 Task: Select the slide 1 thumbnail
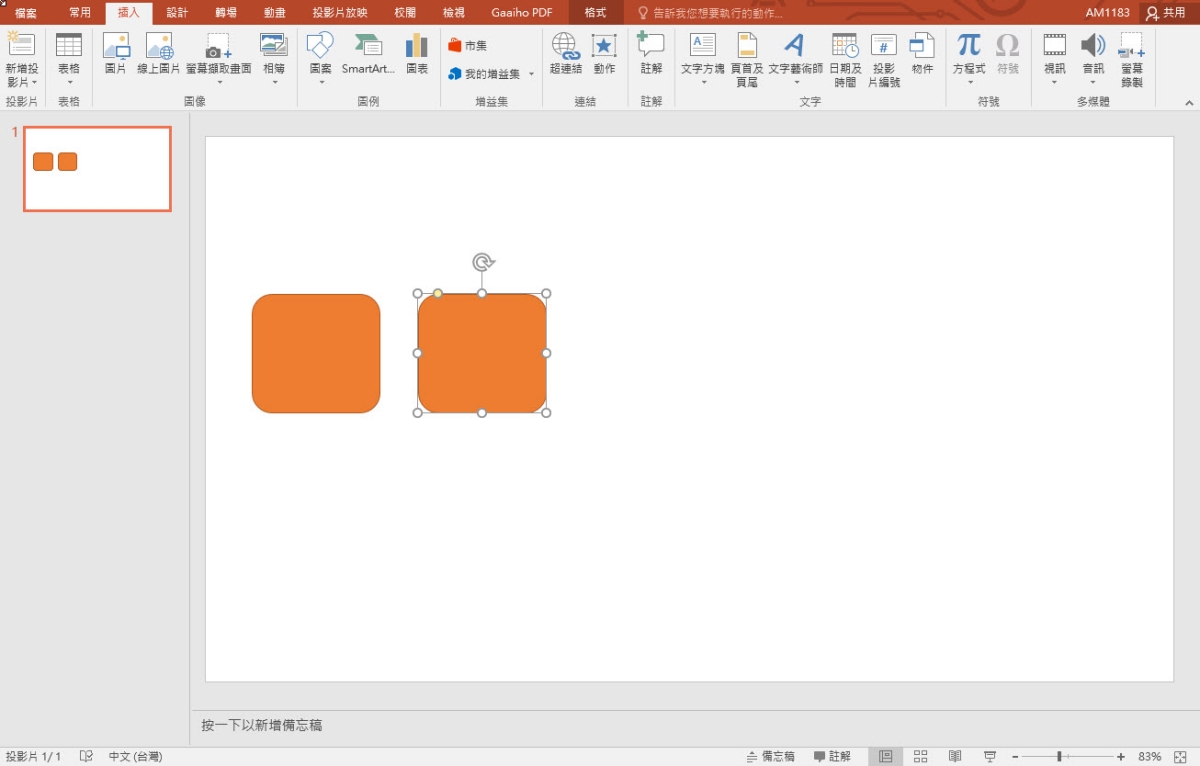tap(97, 169)
